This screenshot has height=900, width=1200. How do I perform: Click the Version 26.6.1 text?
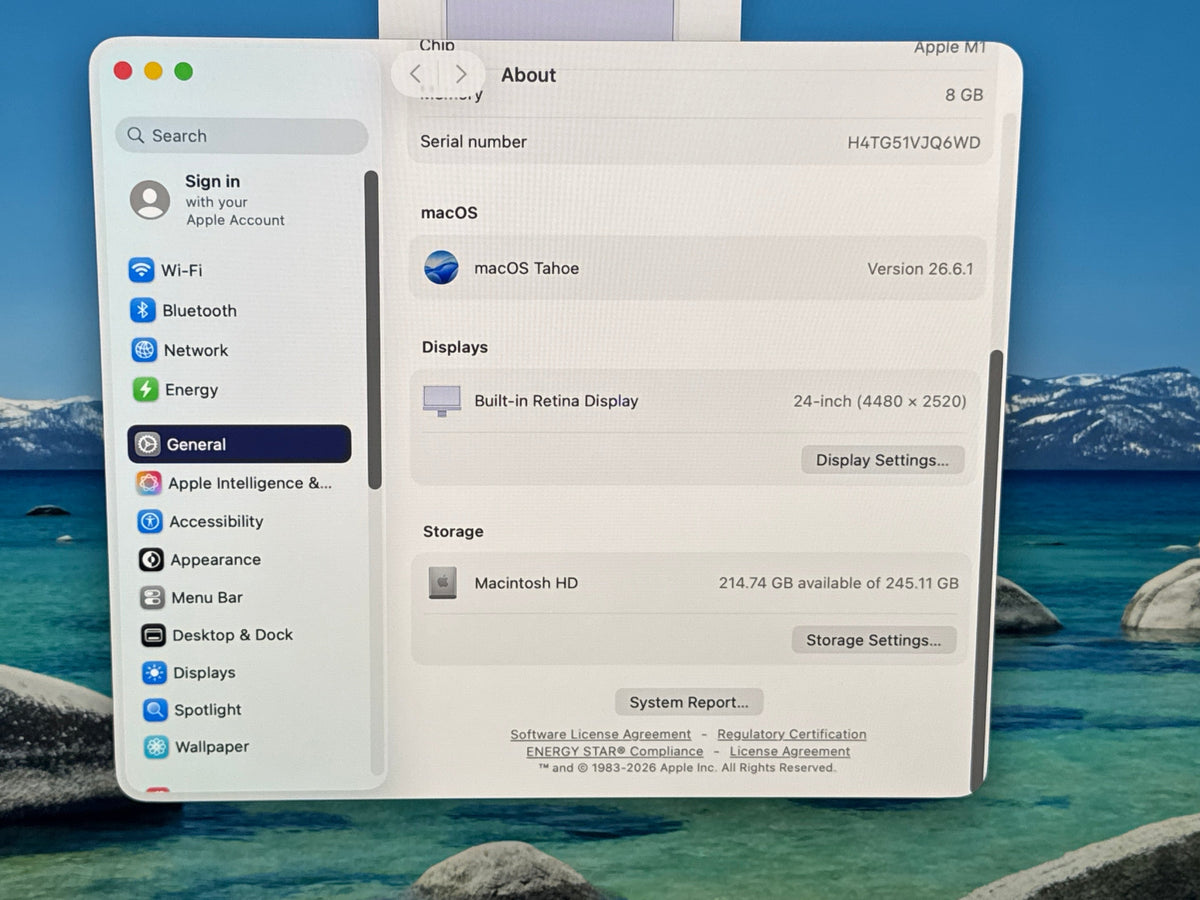920,269
